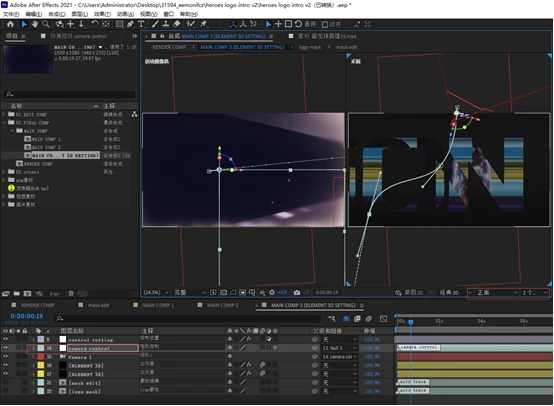
Task: Toggle eye on first ELEMENT 3D layer
Action: (5, 365)
